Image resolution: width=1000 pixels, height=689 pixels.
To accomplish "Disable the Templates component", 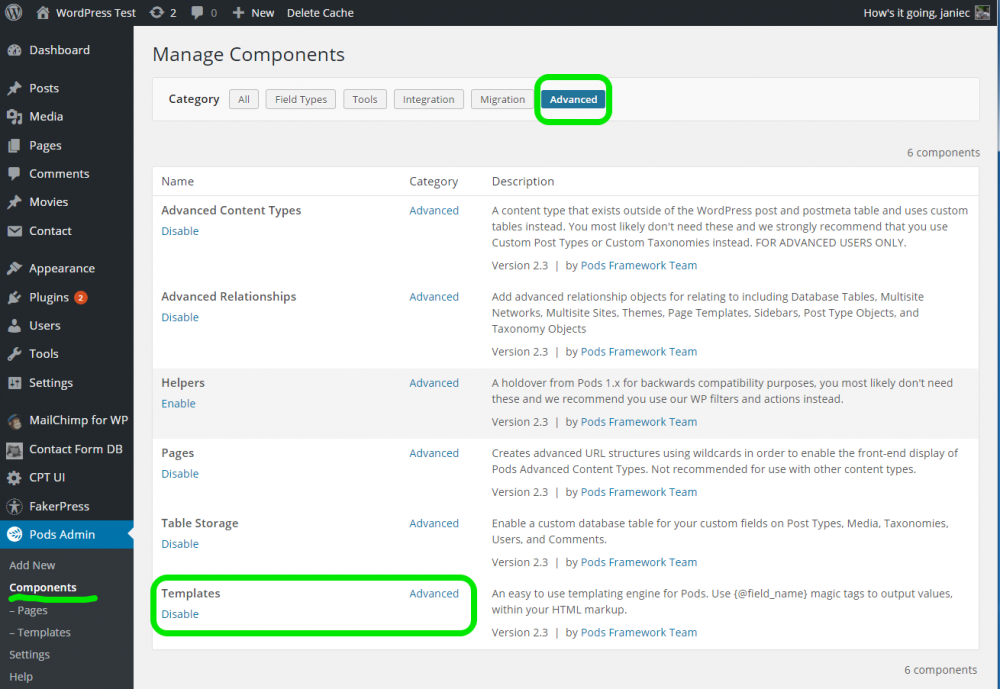I will pos(179,614).
